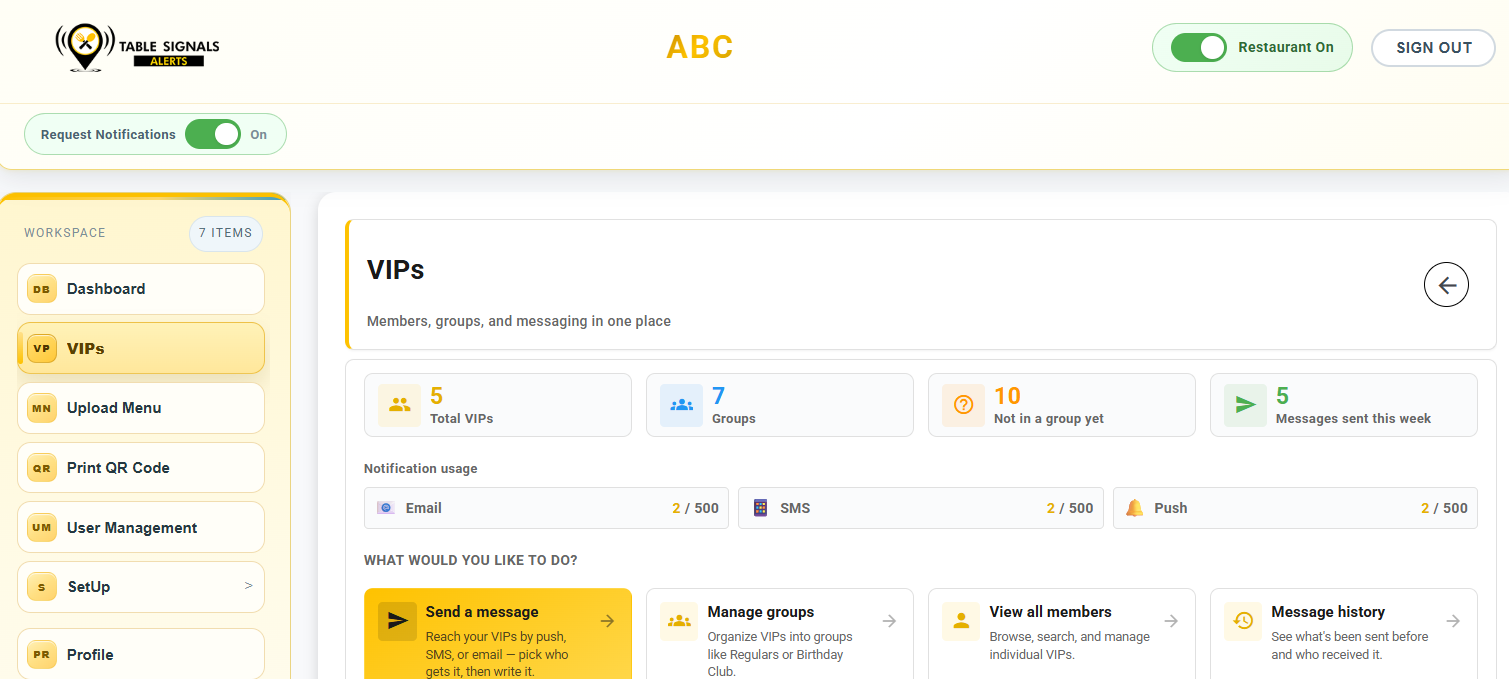This screenshot has height=679, width=1509.
Task: Click the Total VIPs stat card
Action: pyautogui.click(x=498, y=405)
